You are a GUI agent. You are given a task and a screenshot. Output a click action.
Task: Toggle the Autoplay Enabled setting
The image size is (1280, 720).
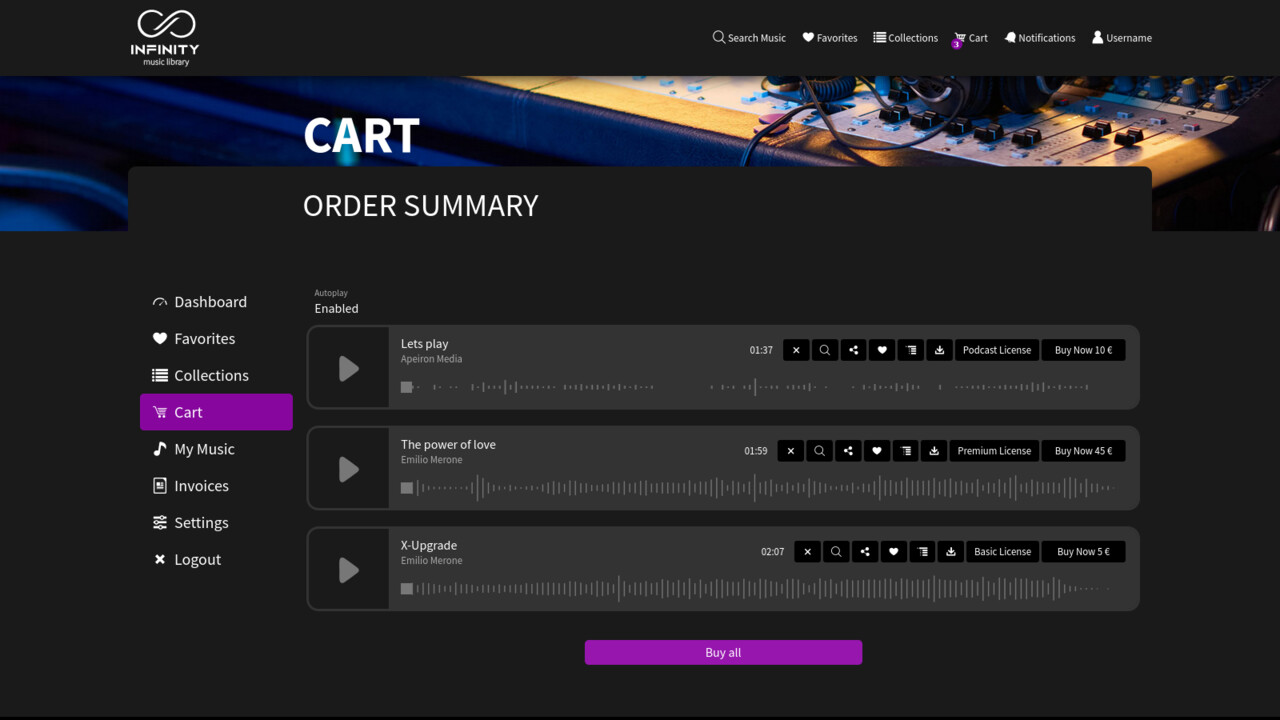pos(336,308)
